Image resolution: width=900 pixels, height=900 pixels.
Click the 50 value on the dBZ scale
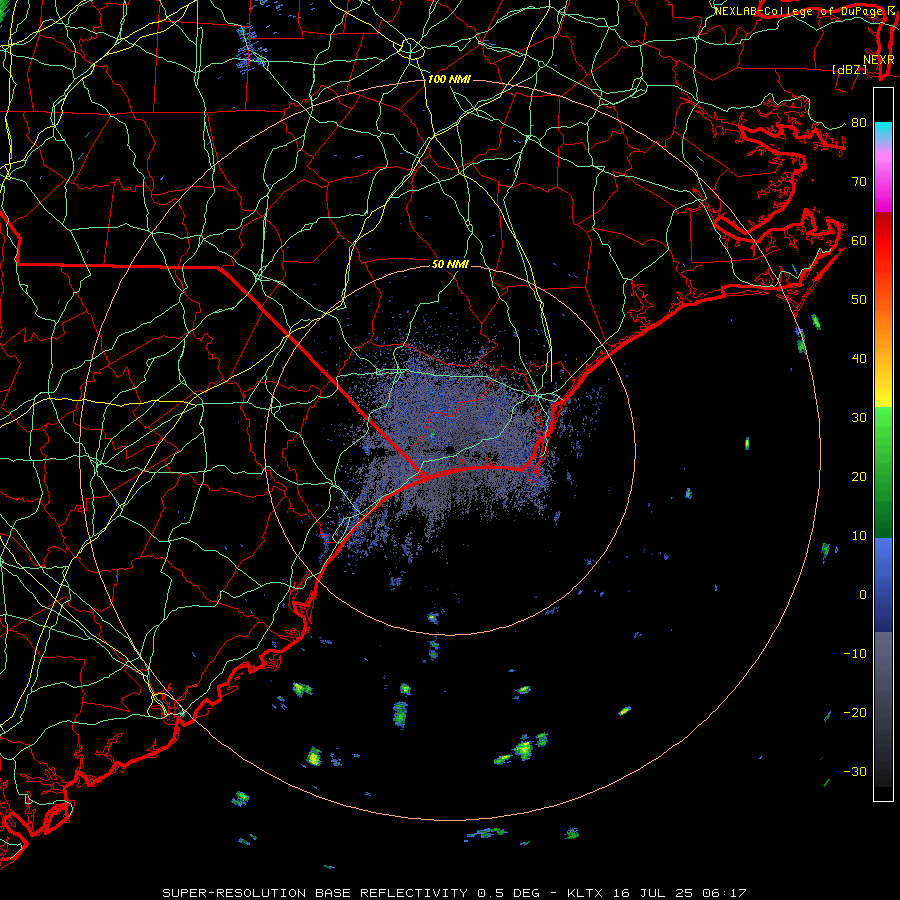[x=859, y=300]
